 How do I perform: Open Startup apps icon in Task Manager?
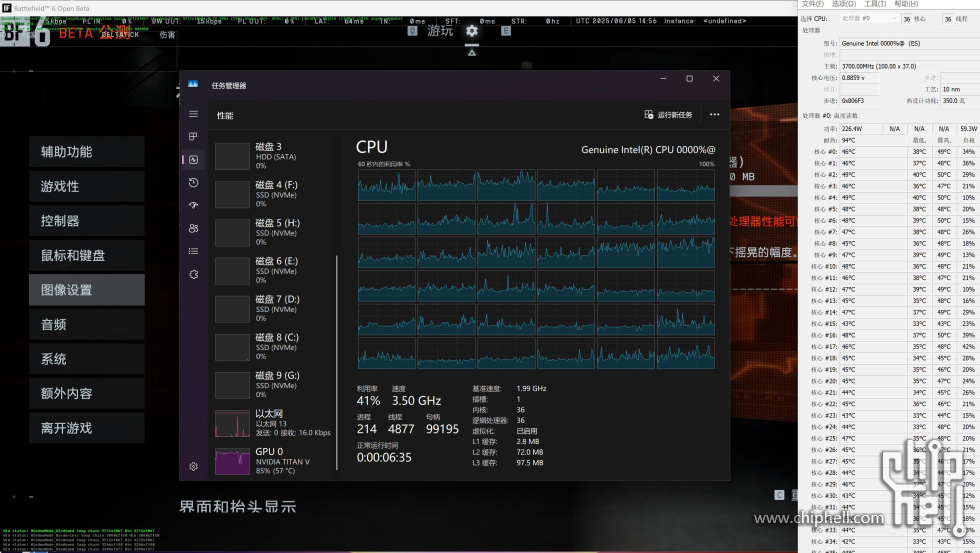(194, 205)
